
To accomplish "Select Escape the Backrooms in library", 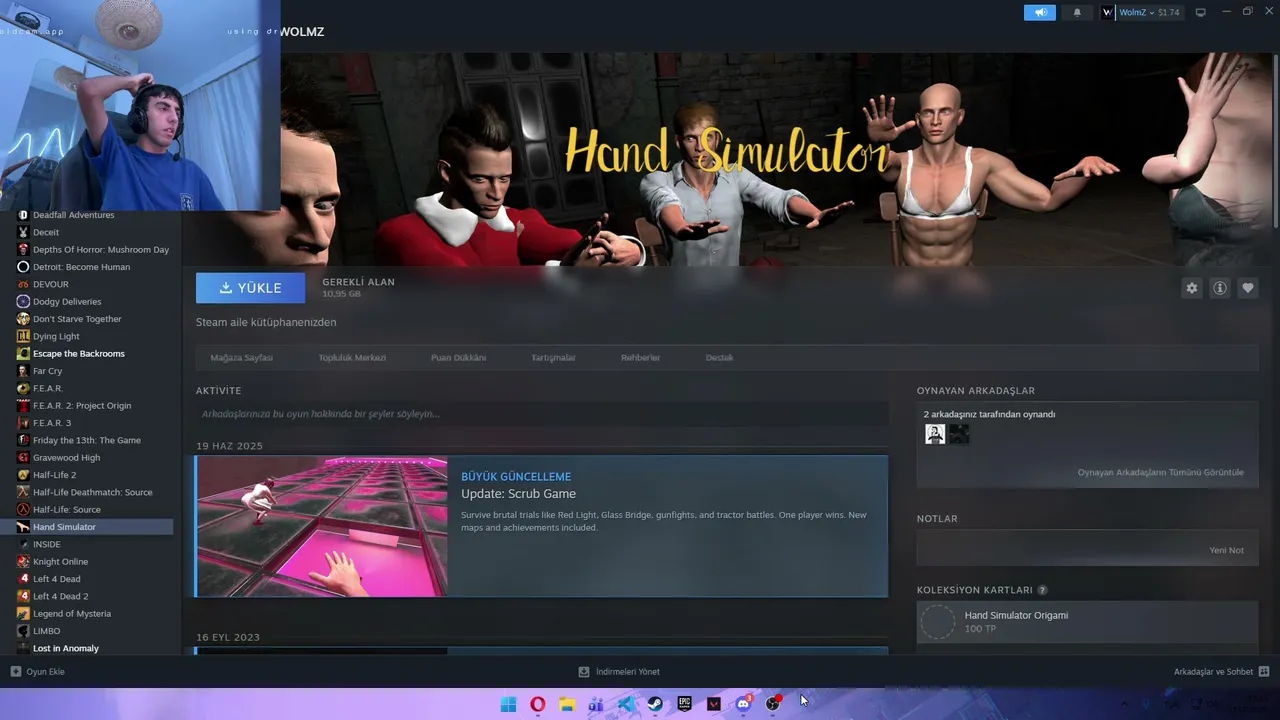I will coord(79,354).
